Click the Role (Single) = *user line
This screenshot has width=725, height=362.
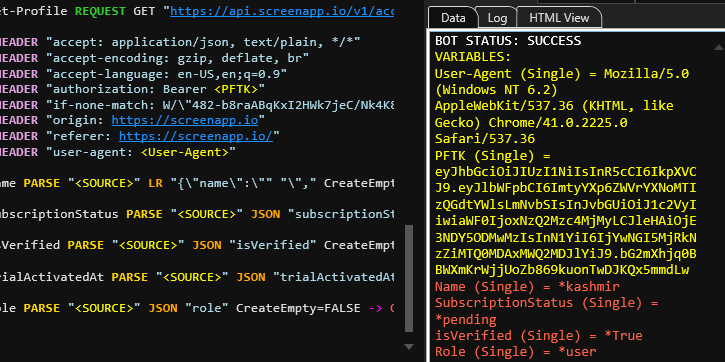pos(516,352)
